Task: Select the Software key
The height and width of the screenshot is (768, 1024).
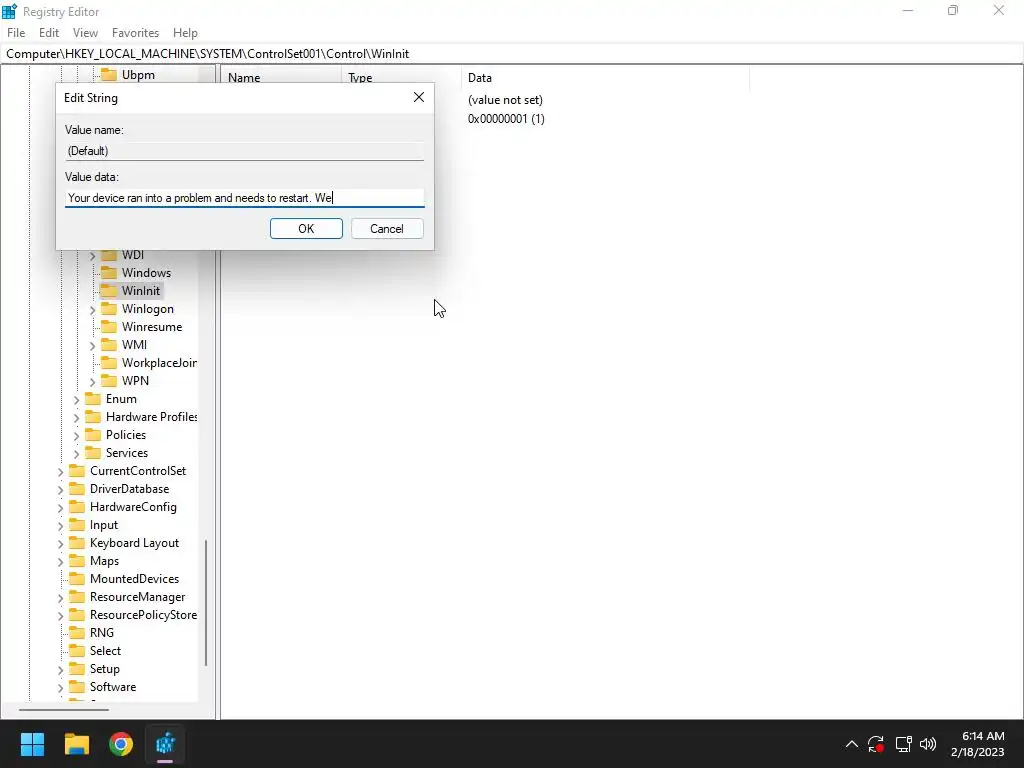Action: pos(113,687)
